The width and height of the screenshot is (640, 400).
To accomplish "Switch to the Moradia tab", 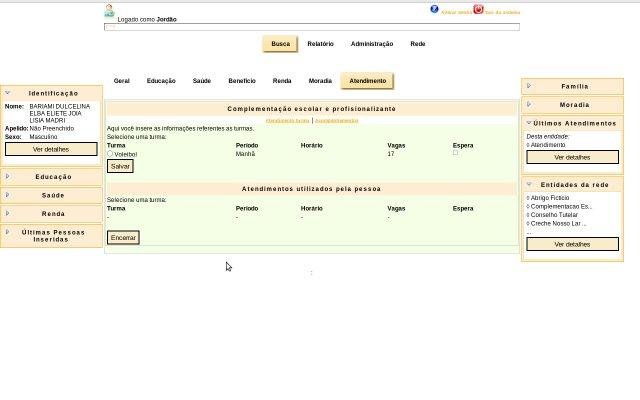I will tap(320, 81).
